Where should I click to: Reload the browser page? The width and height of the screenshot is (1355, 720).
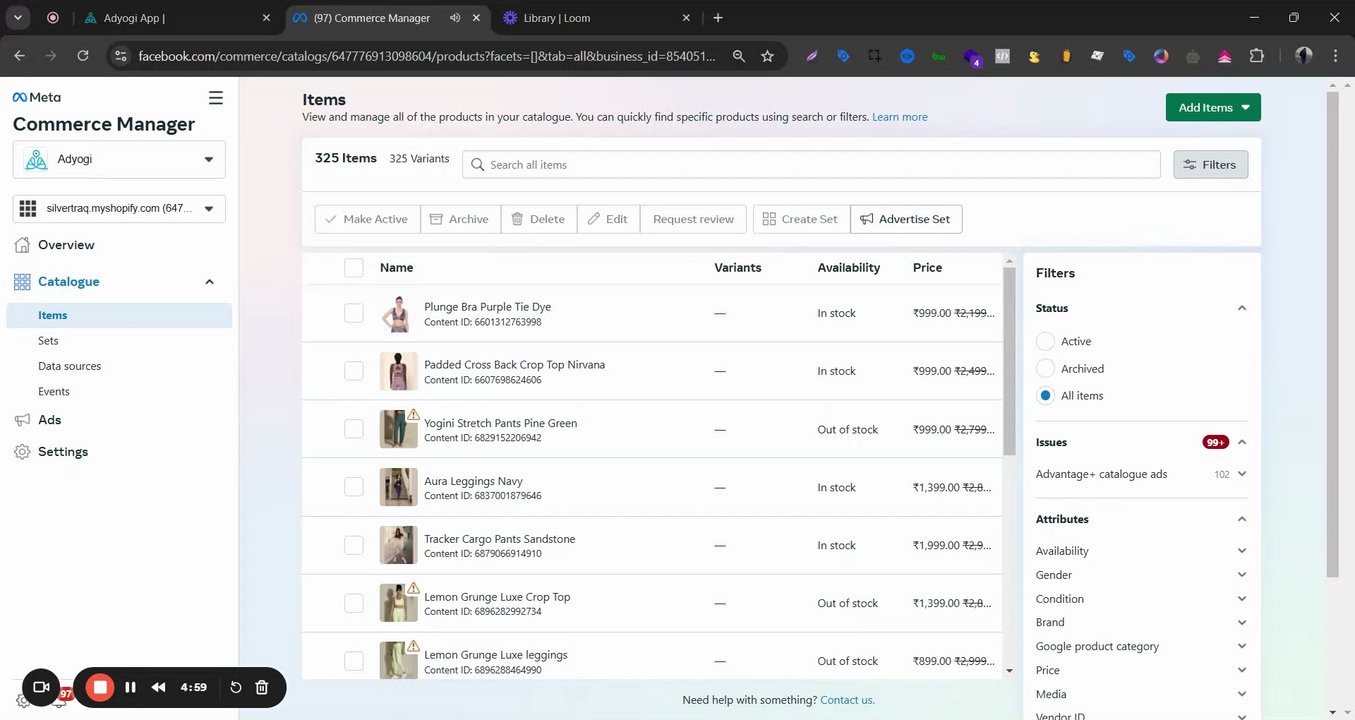tap(83, 56)
